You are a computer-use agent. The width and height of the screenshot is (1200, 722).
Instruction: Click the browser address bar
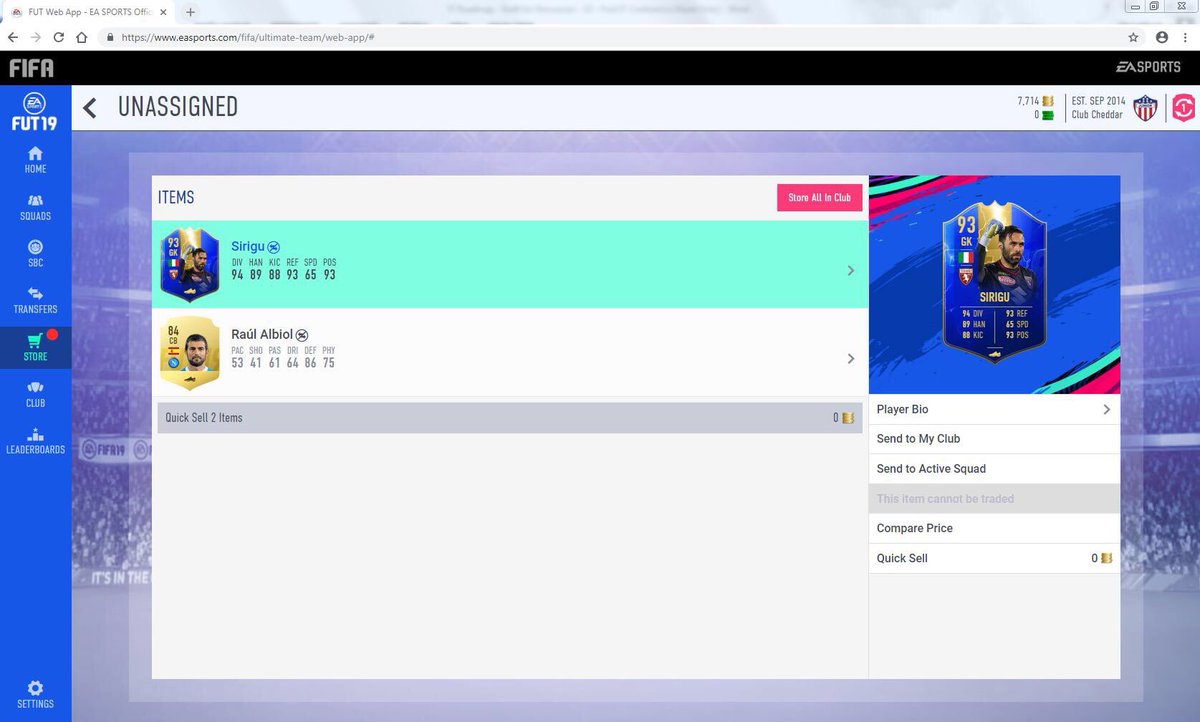pos(610,37)
